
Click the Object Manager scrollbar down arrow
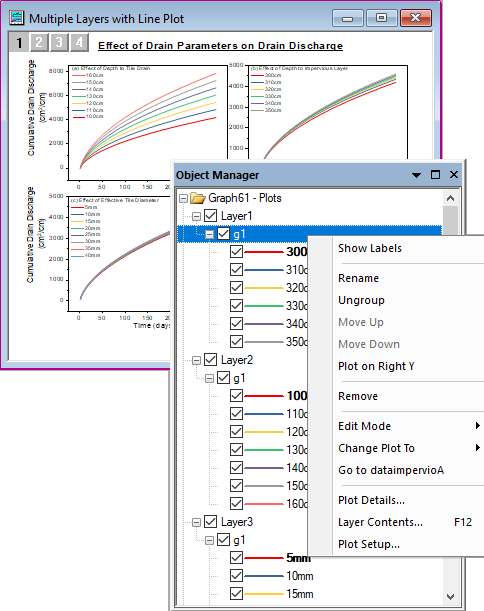450,597
